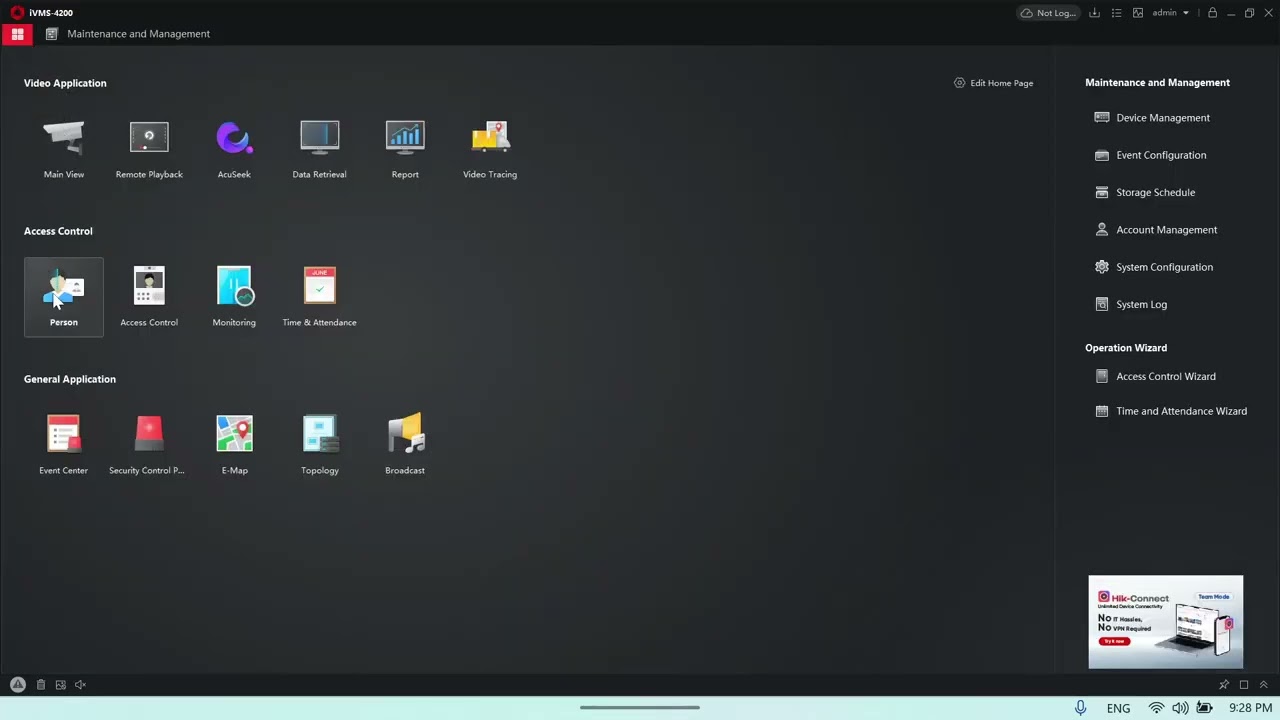Click the Not Logged cloud account button
Screen dimensions: 1280x720
1048,13
